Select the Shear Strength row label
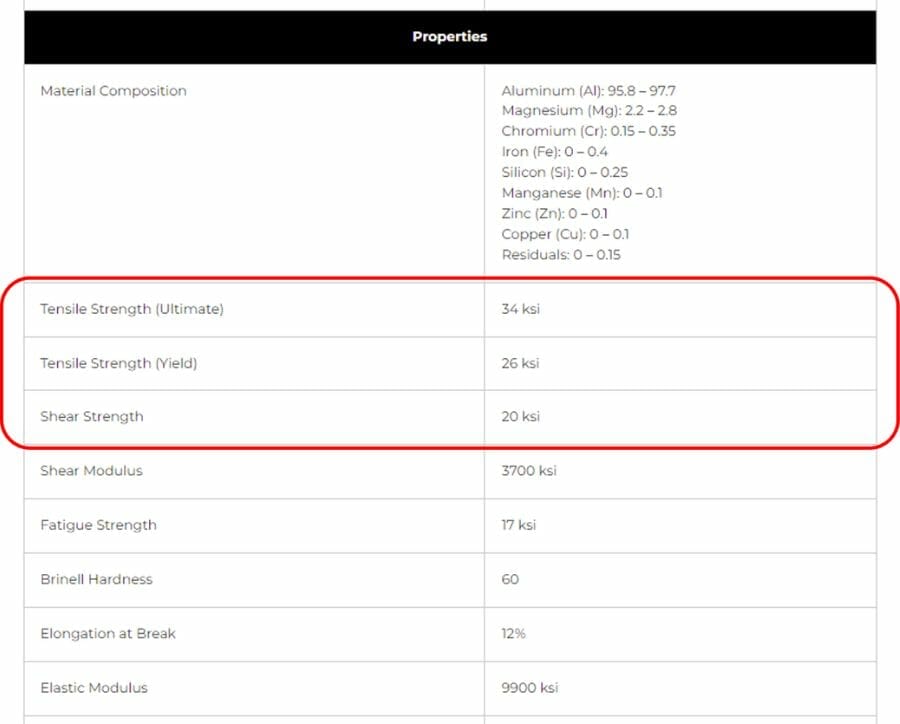 click(92, 417)
